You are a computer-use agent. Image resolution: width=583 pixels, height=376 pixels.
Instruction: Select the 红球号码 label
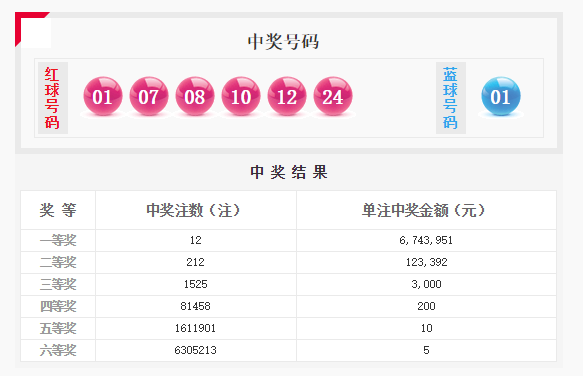[x=52, y=98]
